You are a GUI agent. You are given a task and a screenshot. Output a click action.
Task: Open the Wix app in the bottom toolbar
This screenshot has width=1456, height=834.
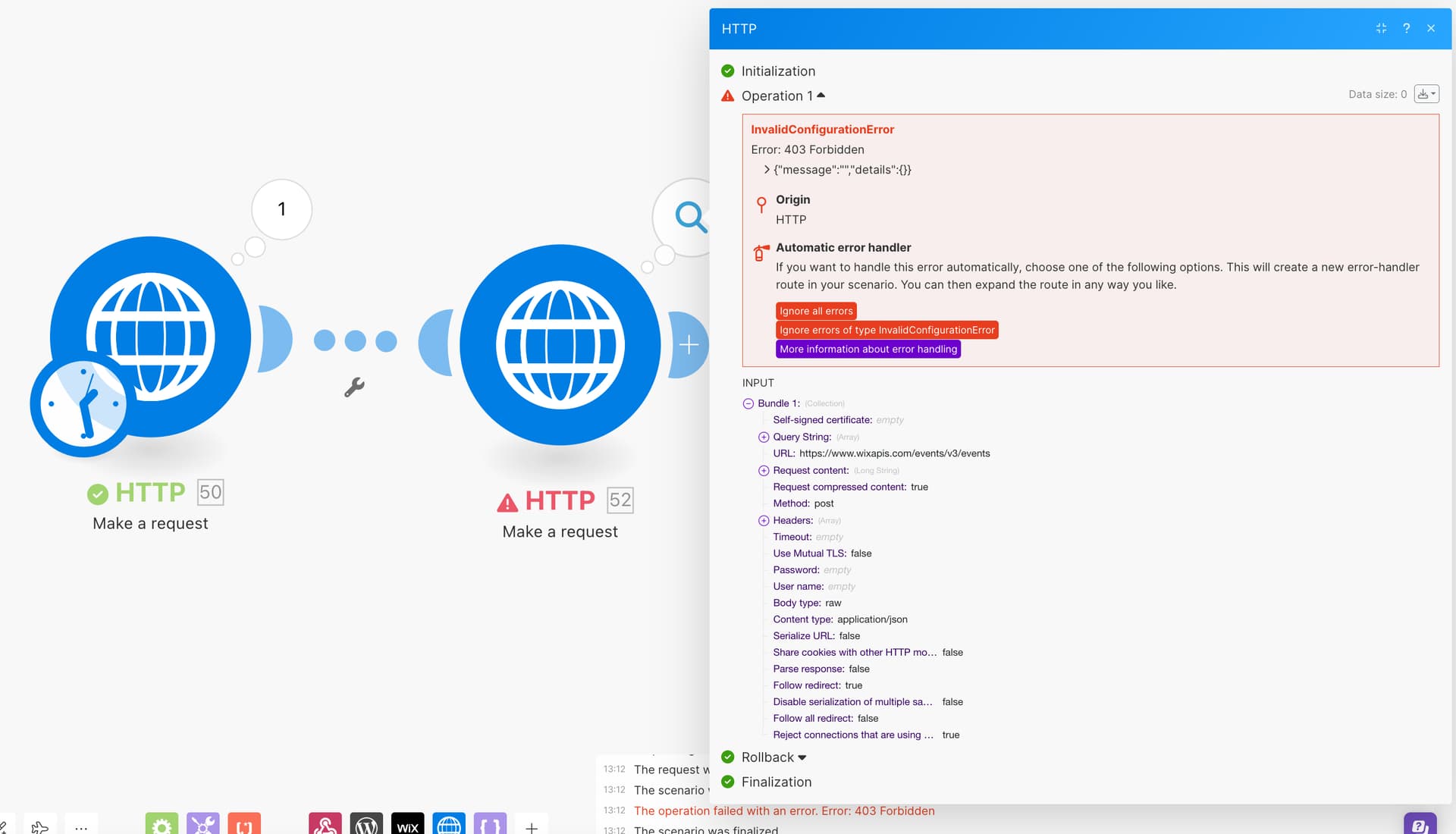coord(407,825)
